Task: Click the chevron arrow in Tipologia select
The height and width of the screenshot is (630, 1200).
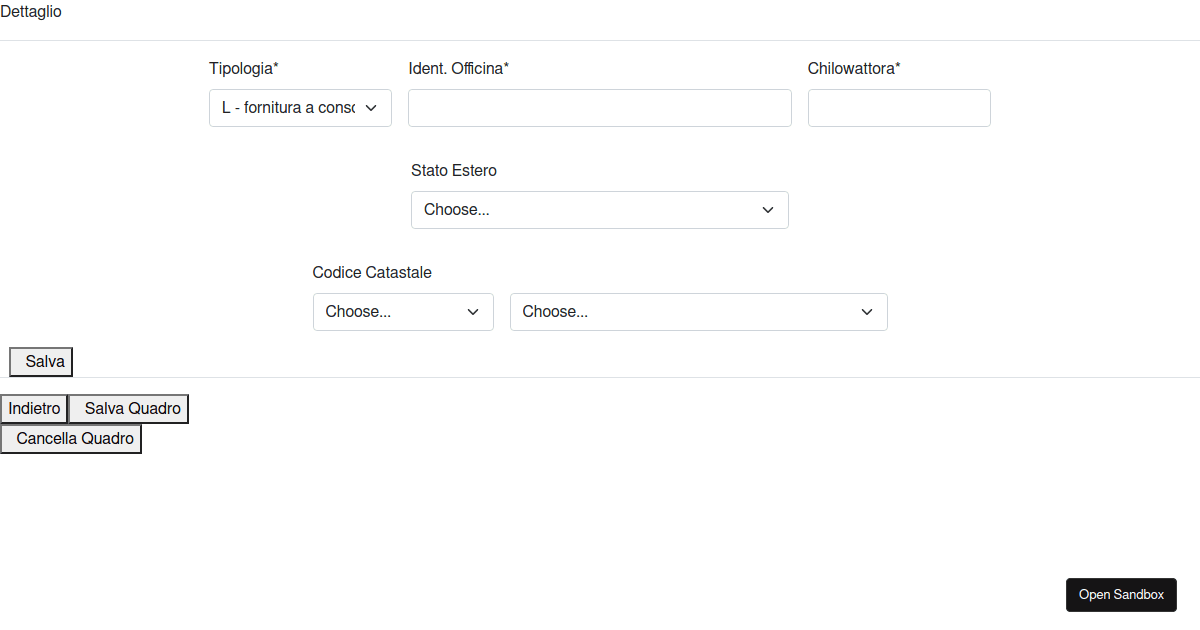Action: click(371, 108)
